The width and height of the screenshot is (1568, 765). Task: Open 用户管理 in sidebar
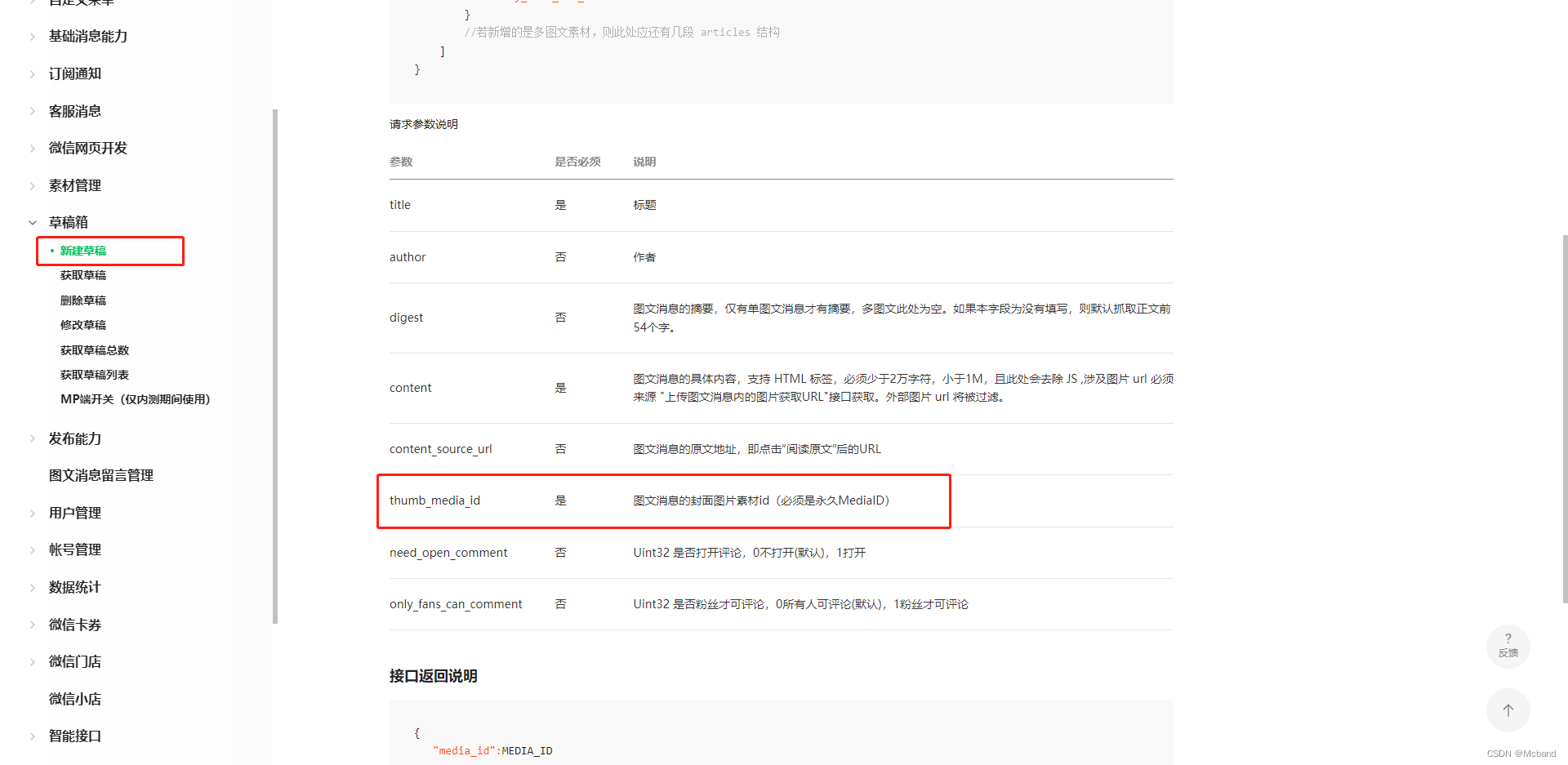click(75, 513)
